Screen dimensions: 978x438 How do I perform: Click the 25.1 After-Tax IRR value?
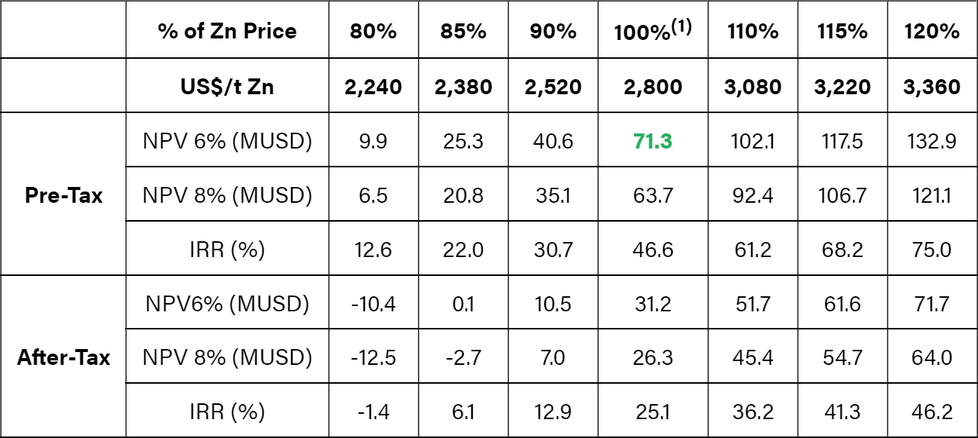pos(651,411)
